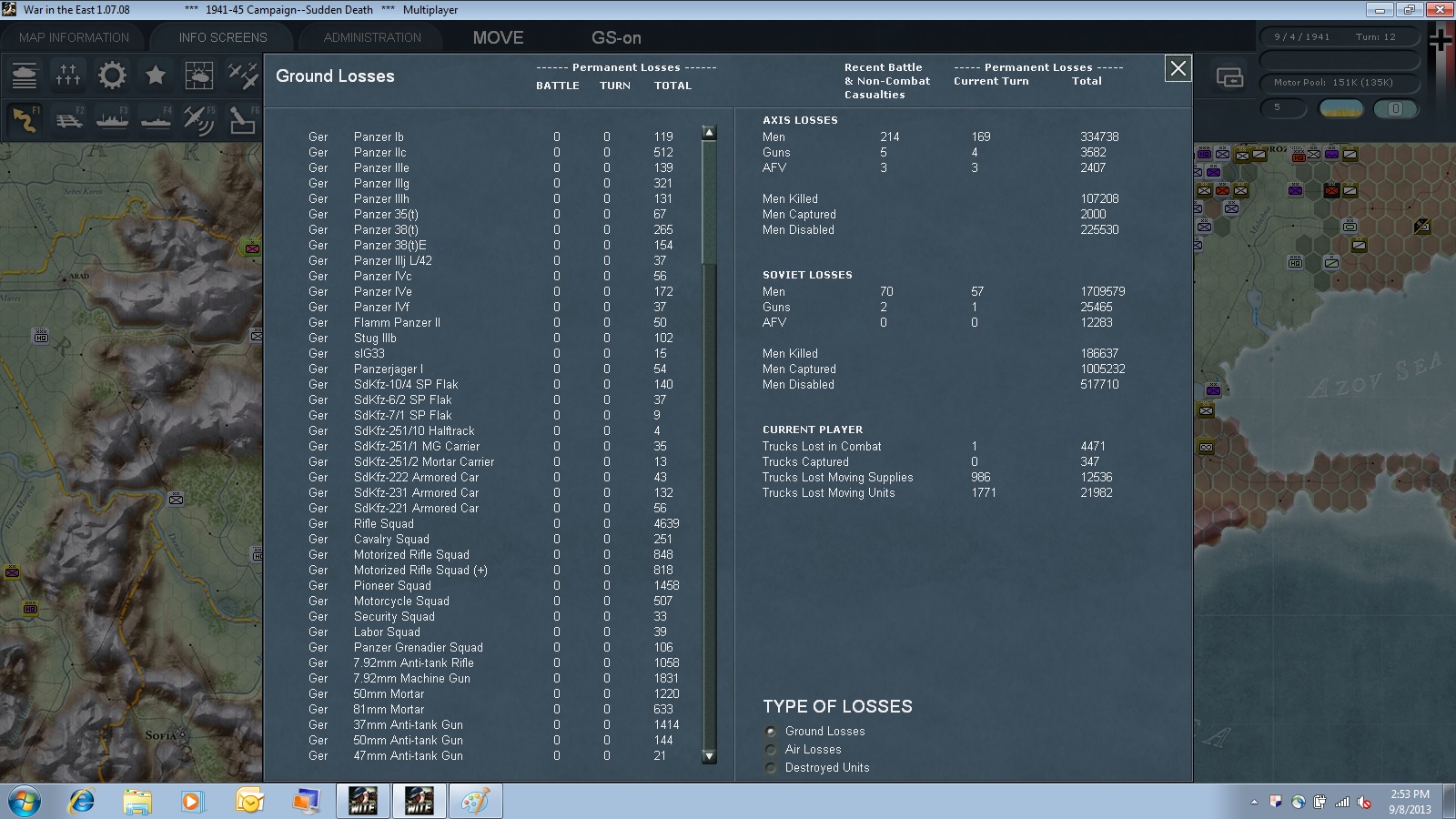Click the SdKfz-222 Armored Car row

click(494, 478)
